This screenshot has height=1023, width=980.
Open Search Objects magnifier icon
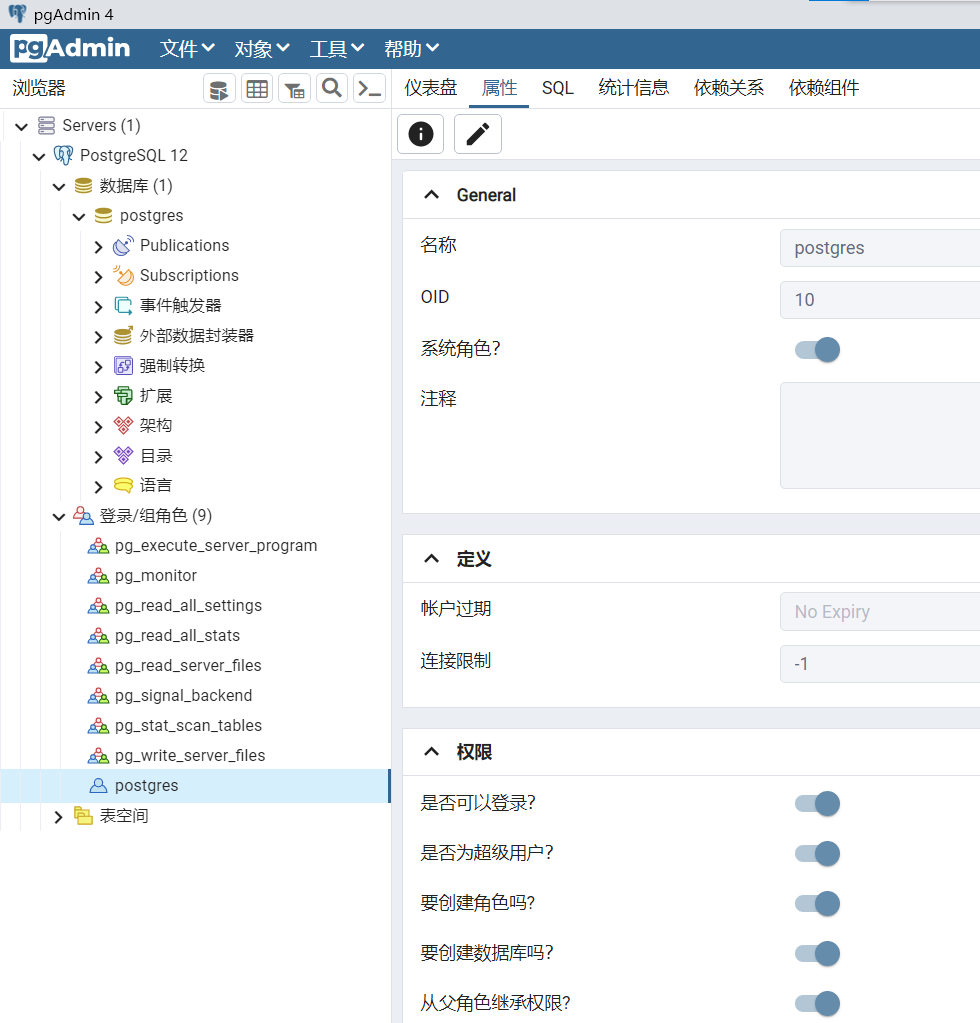[332, 89]
